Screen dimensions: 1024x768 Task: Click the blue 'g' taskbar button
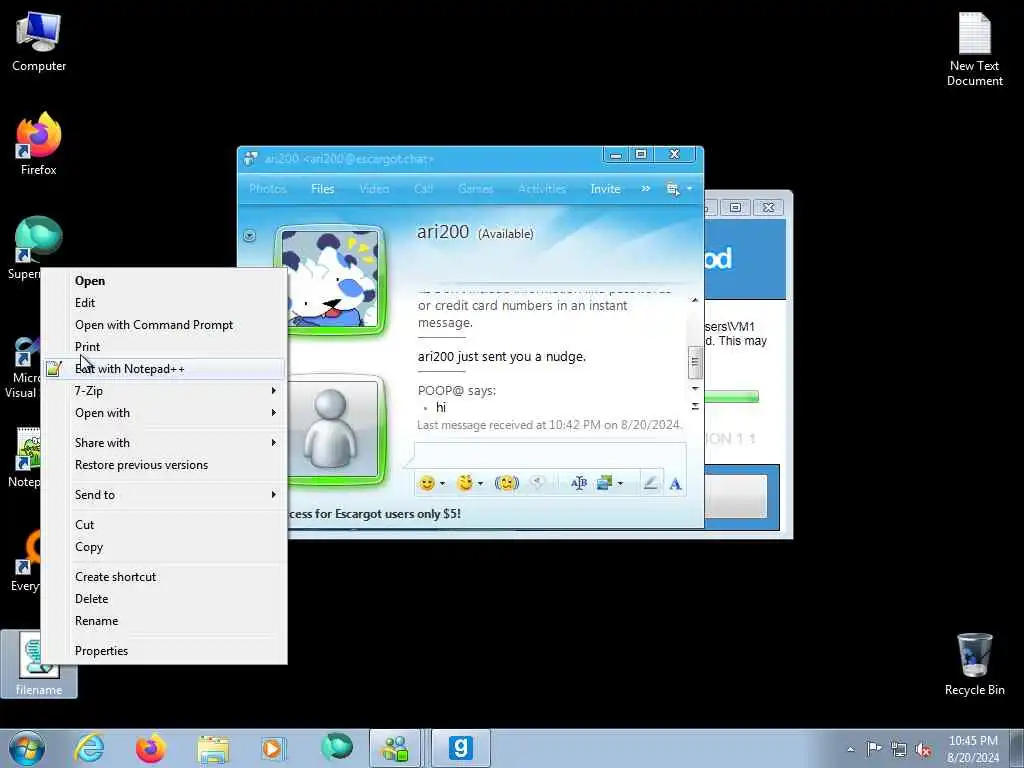460,748
